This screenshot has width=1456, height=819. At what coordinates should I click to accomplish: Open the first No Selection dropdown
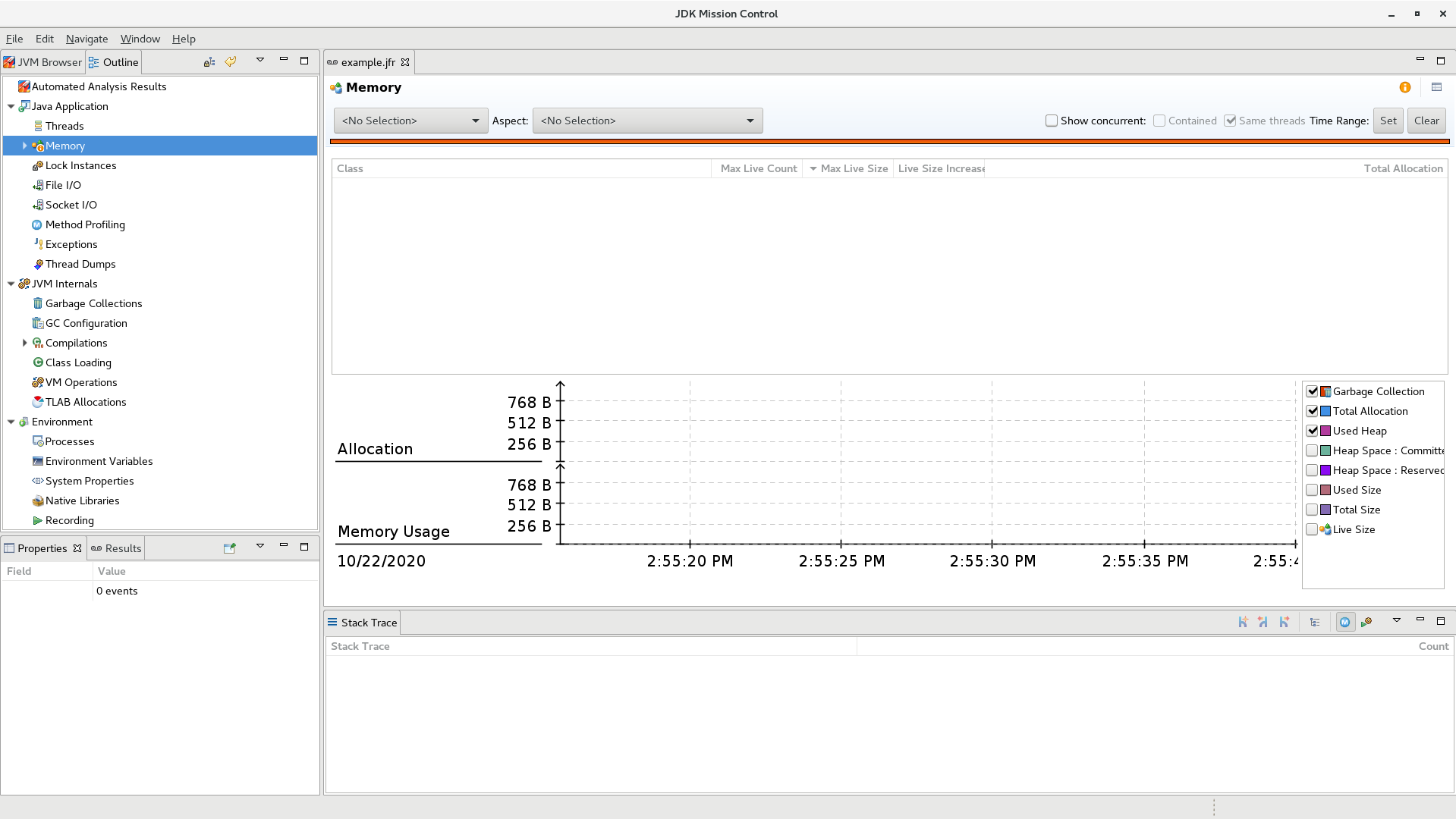[410, 121]
